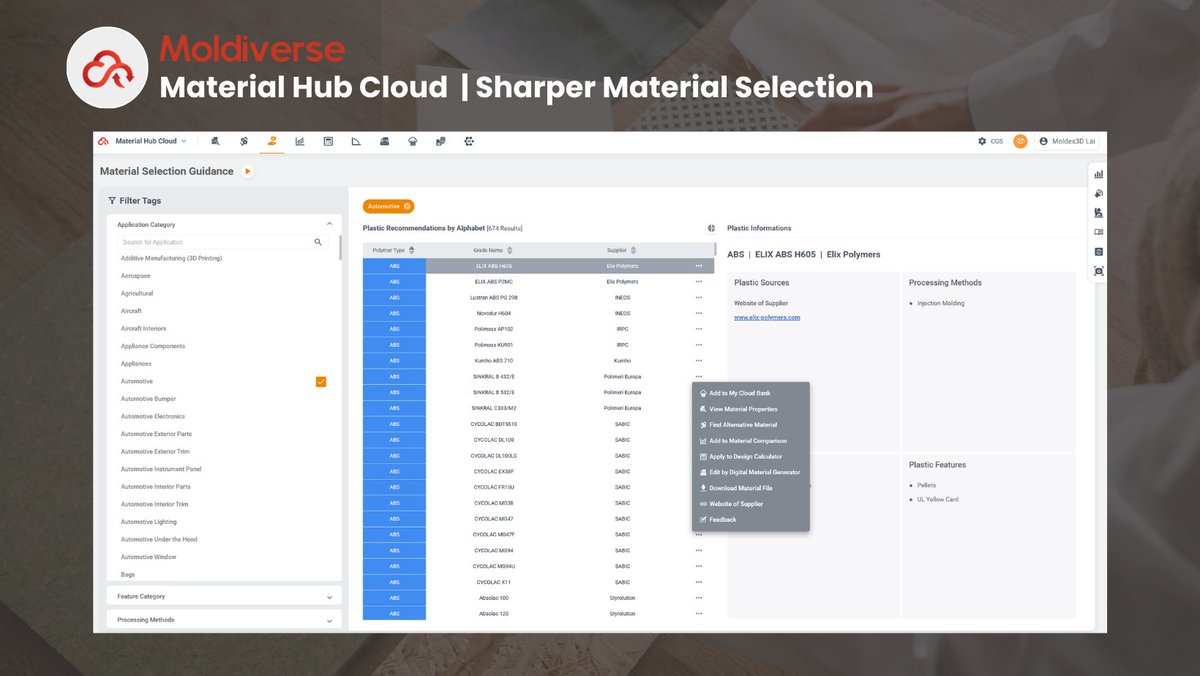Select the CYCOLAC MG47 grade row
Screen dimensions: 1200x676
(538, 519)
